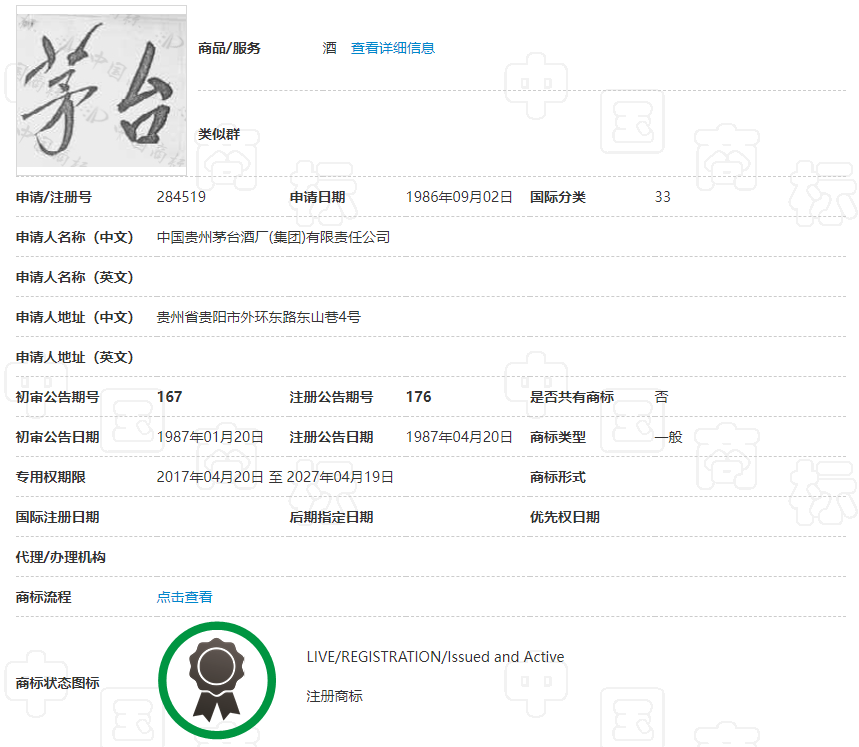Select exclusive rights period 2017年04月20日 至 2027年04月19日
859x747 pixels.
(275, 477)
